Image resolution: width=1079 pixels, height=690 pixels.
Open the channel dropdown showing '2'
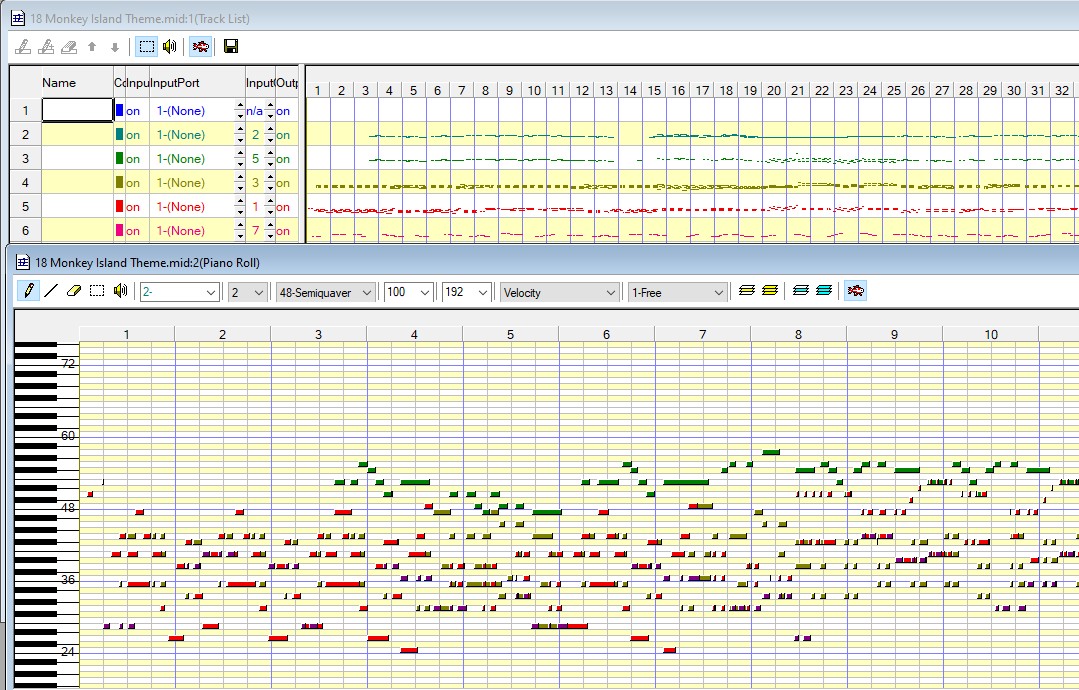pyautogui.click(x=248, y=292)
